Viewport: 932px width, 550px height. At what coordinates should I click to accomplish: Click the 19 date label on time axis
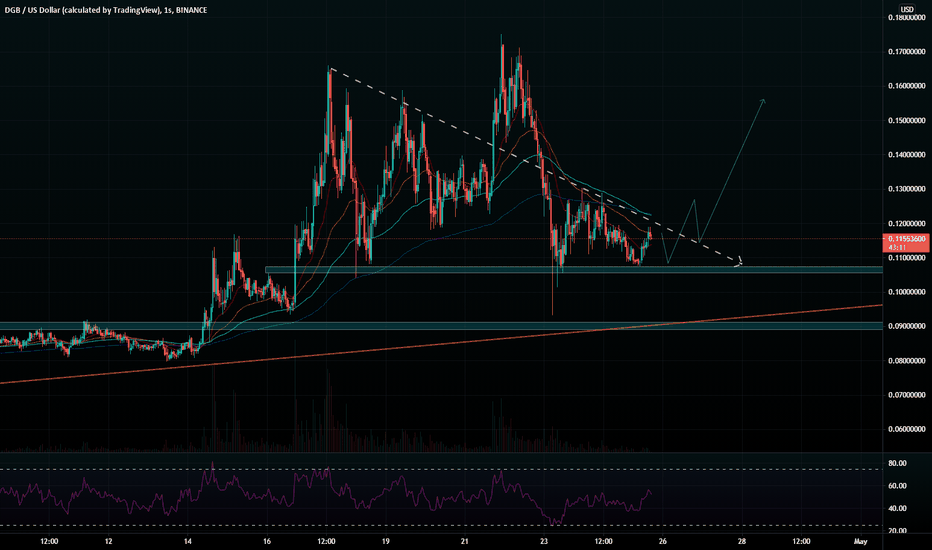[x=386, y=542]
